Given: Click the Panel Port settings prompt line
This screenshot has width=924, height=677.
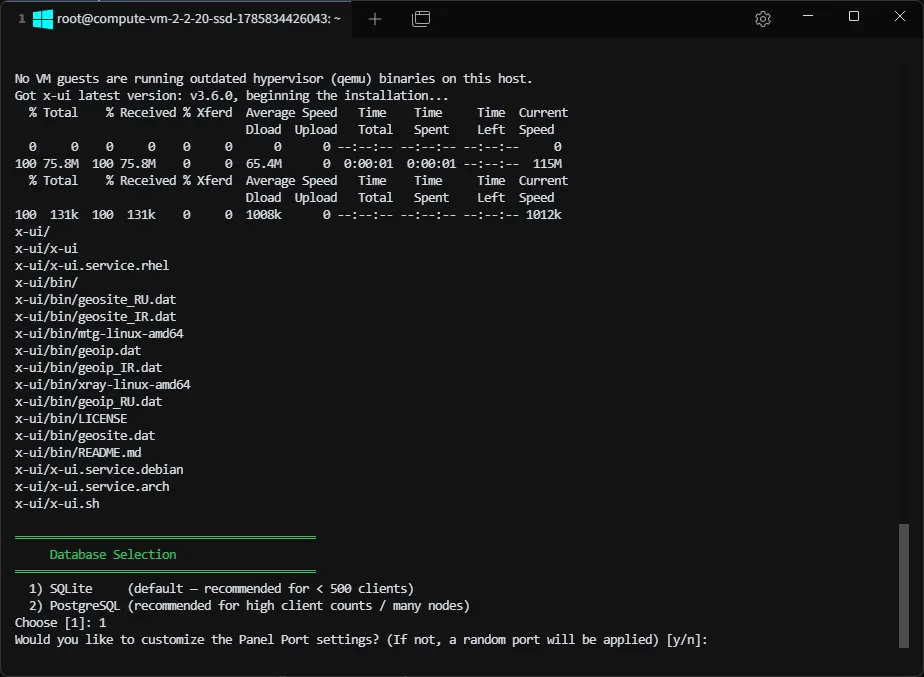Looking at the screenshot, I should 361,640.
